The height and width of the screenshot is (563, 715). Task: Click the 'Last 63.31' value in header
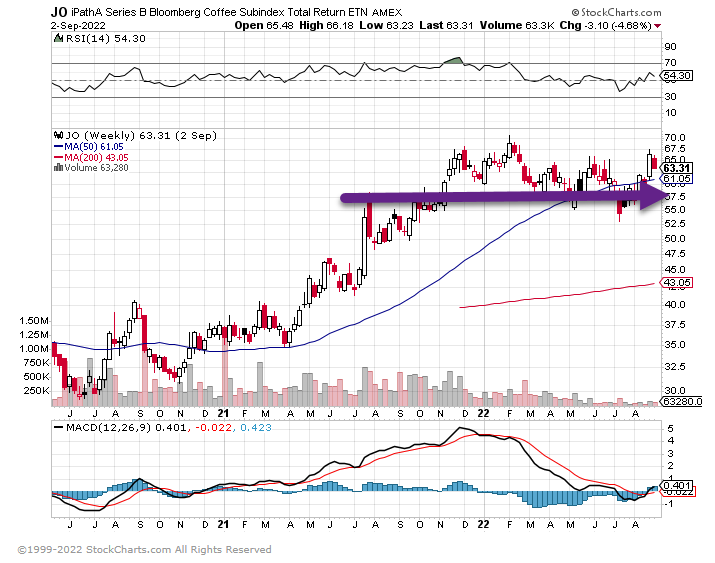446,26
